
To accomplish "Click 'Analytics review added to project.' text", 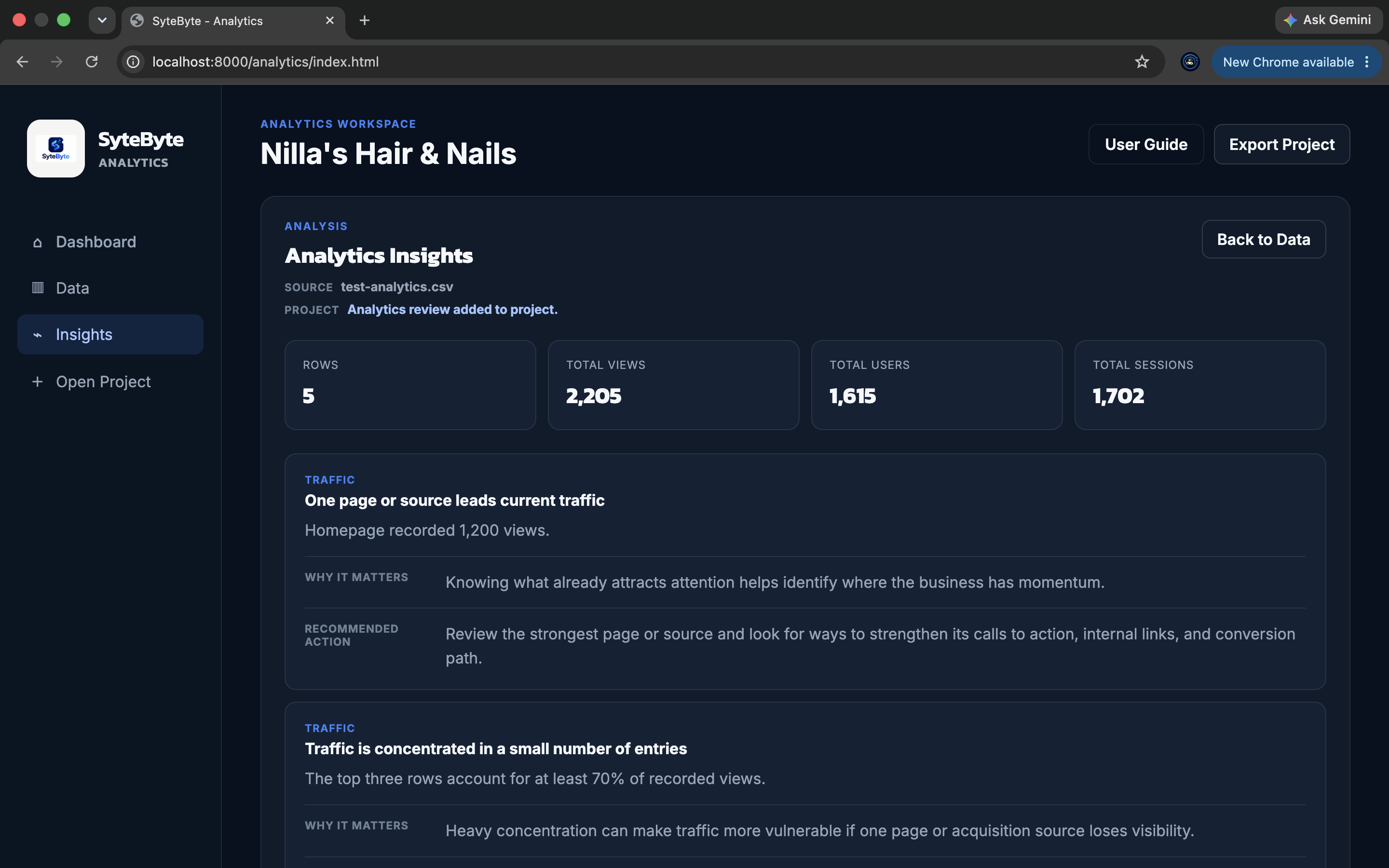I will pos(452,310).
